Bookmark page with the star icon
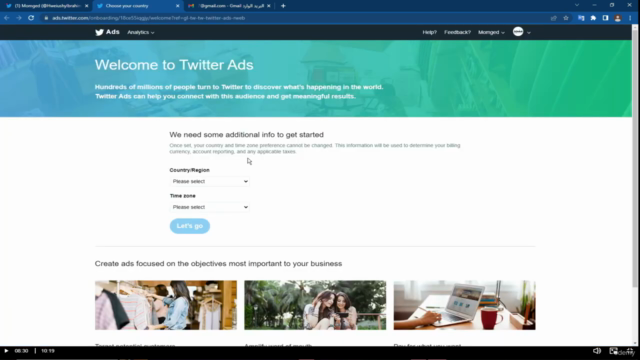Viewport: 640px width, 360px height. [566, 18]
